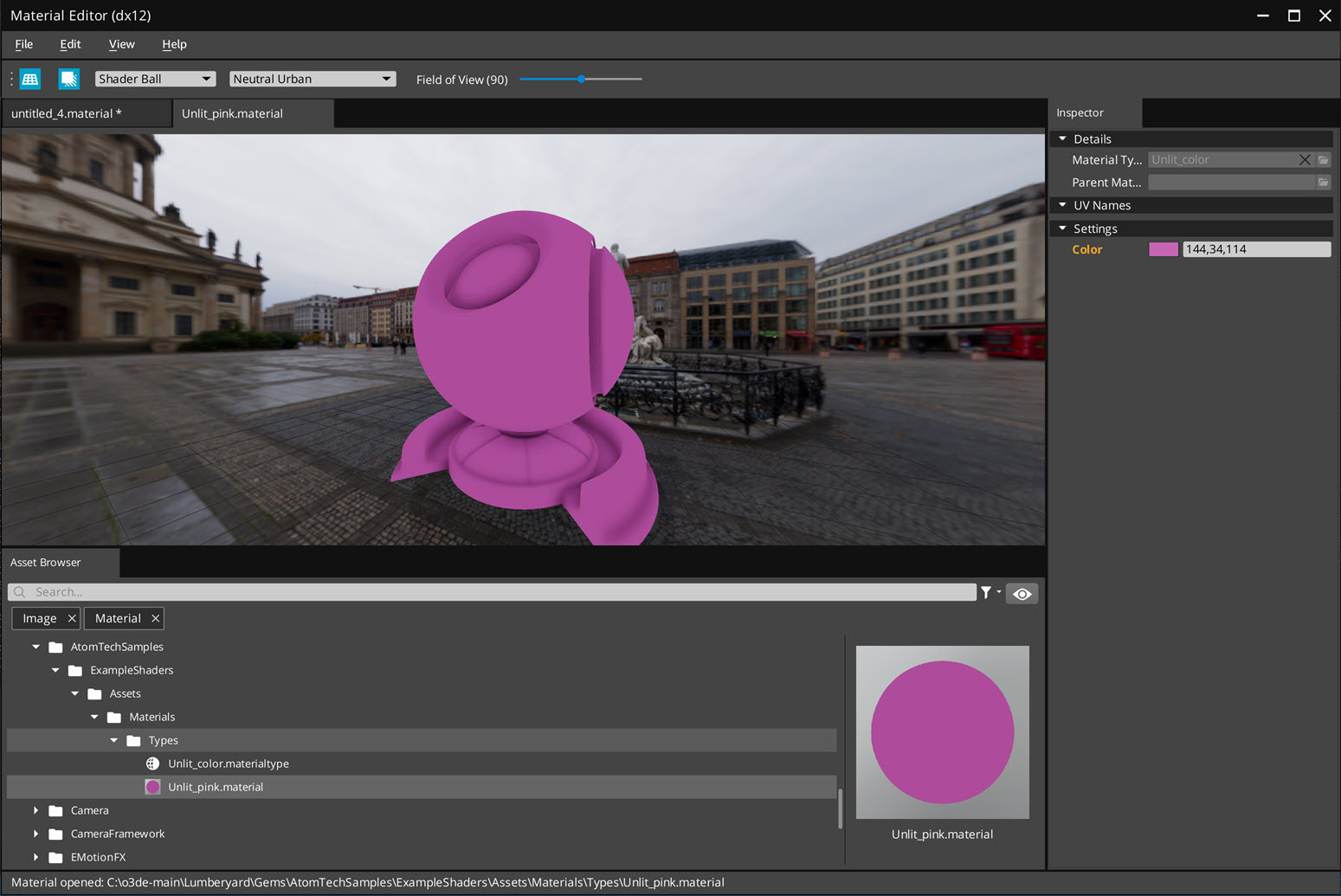
Task: Click the search magnifier icon in Asset Browser
Action: coord(18,591)
